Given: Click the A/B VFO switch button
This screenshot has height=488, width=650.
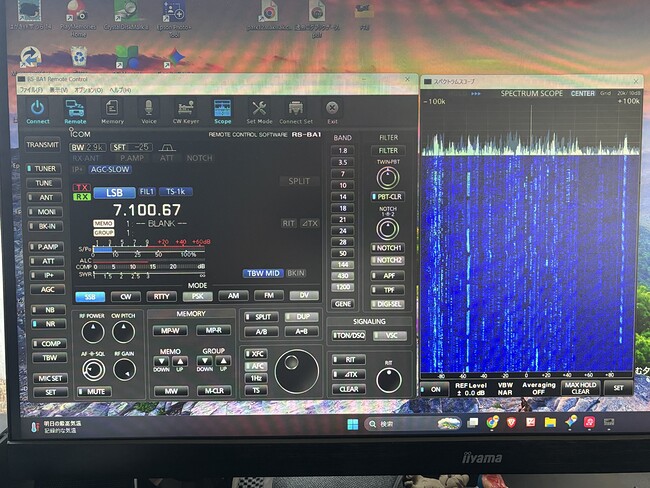Looking at the screenshot, I should [x=261, y=332].
